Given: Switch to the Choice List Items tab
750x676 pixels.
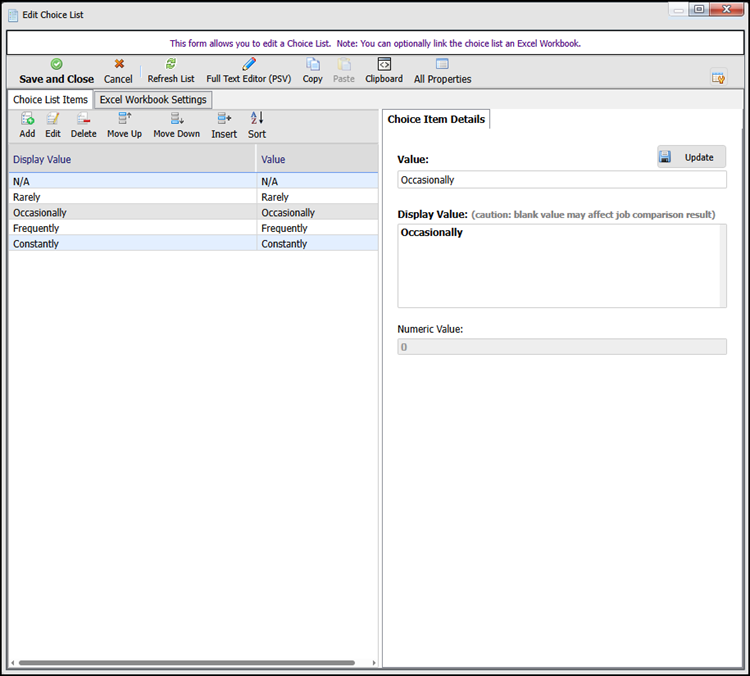Looking at the screenshot, I should coord(50,100).
